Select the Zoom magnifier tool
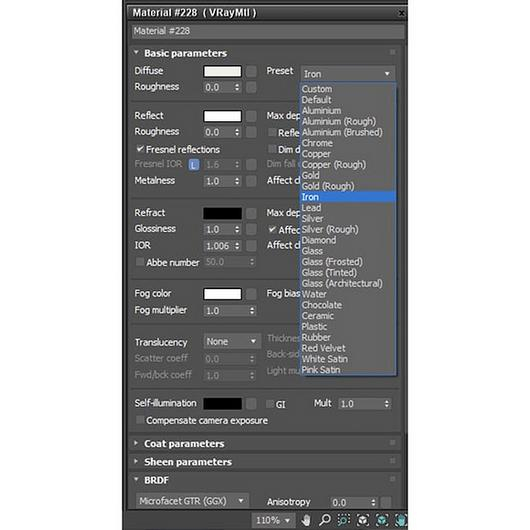Image resolution: width=530 pixels, height=530 pixels. [325, 520]
